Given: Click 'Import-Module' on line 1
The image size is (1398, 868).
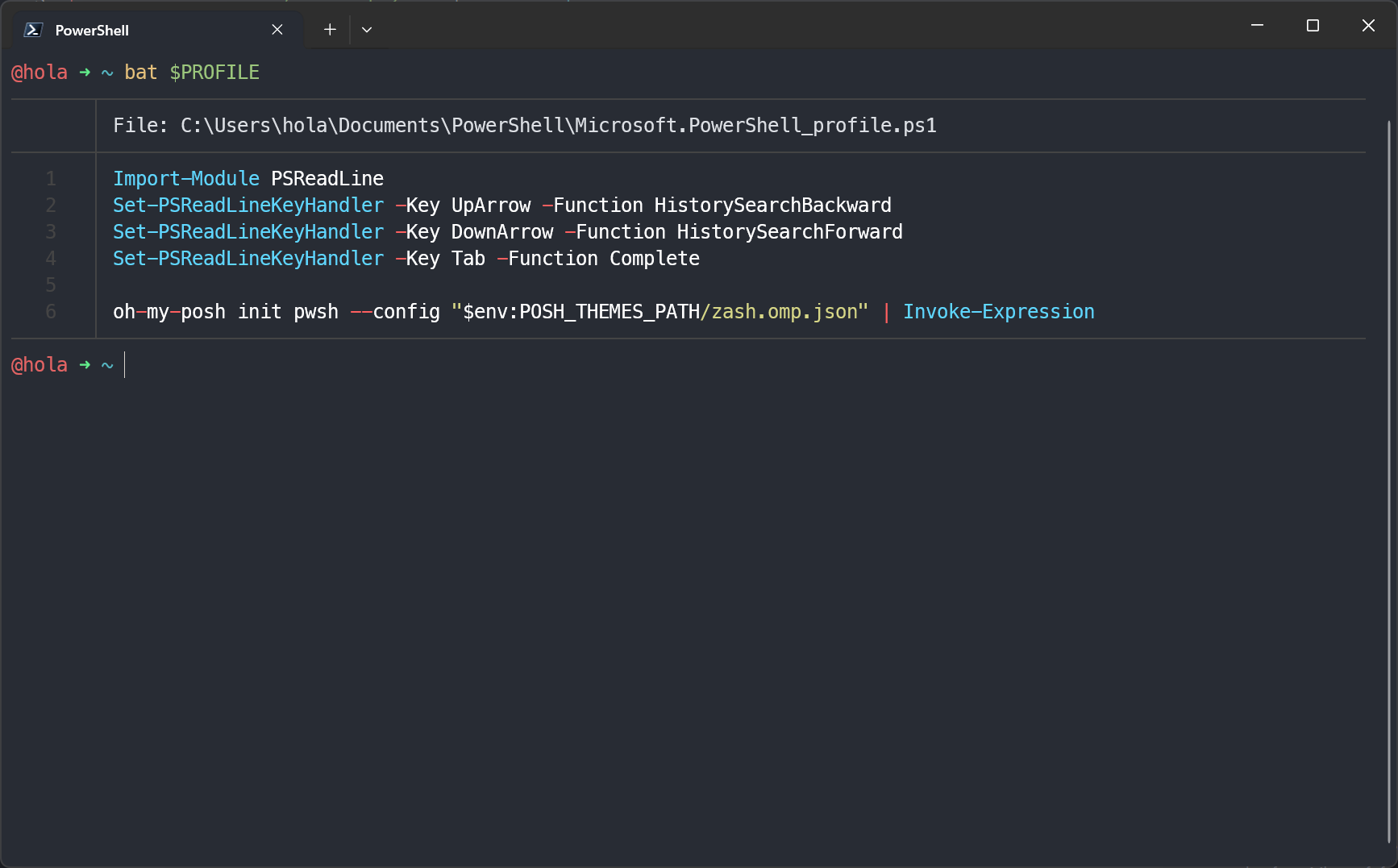Looking at the screenshot, I should click(186, 179).
